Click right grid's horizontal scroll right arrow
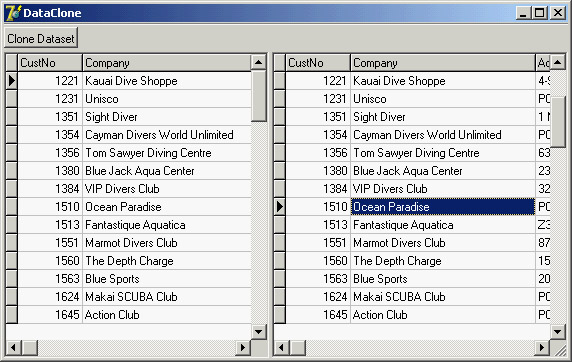 (542, 347)
